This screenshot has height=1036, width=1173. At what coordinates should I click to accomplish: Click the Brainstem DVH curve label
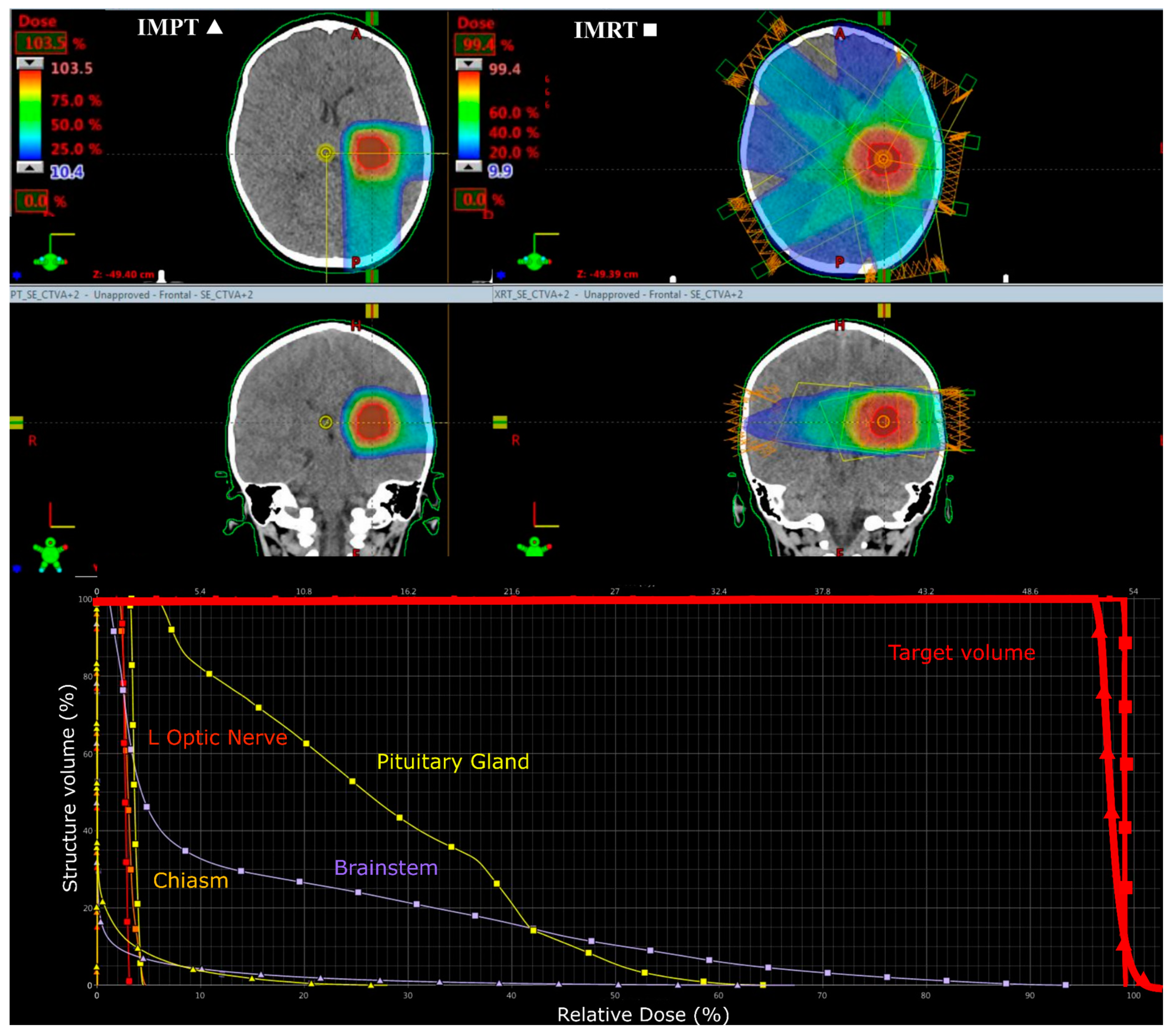point(386,868)
